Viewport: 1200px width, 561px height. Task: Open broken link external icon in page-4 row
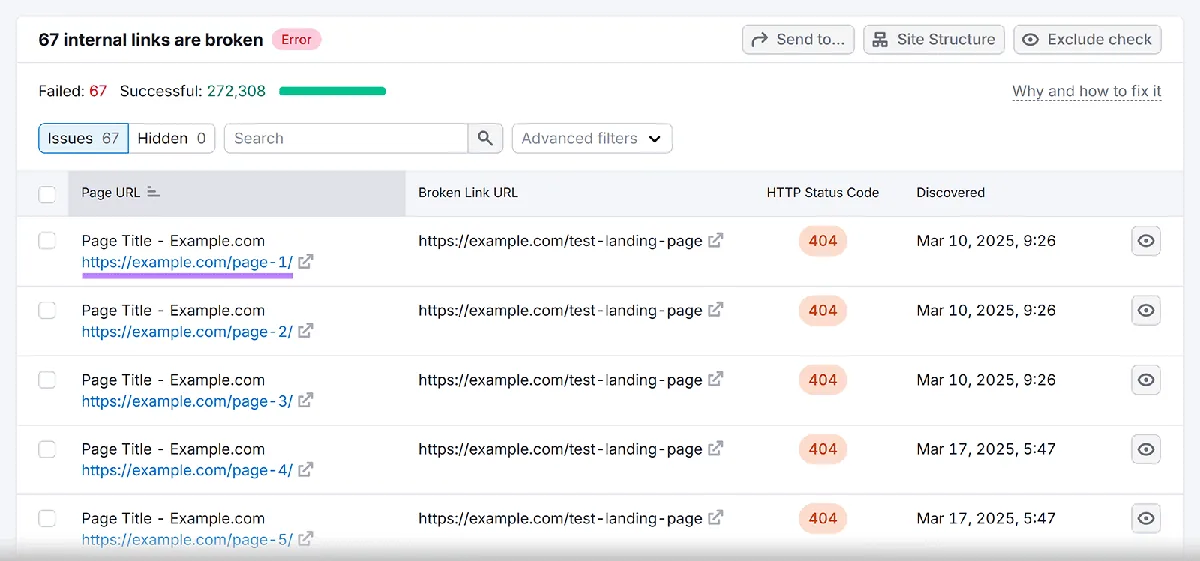716,448
